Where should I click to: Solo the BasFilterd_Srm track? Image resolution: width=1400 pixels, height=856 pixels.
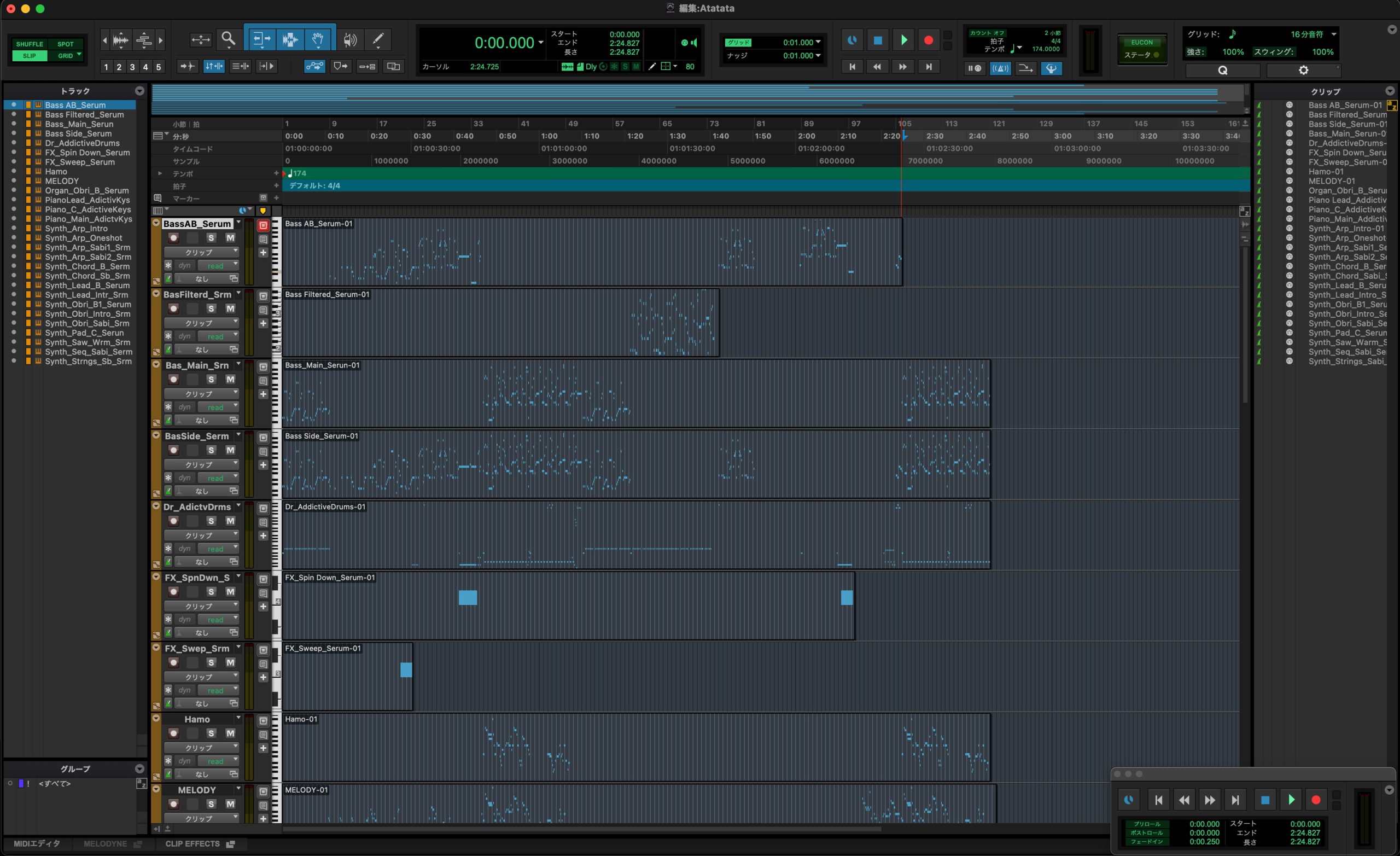click(211, 308)
